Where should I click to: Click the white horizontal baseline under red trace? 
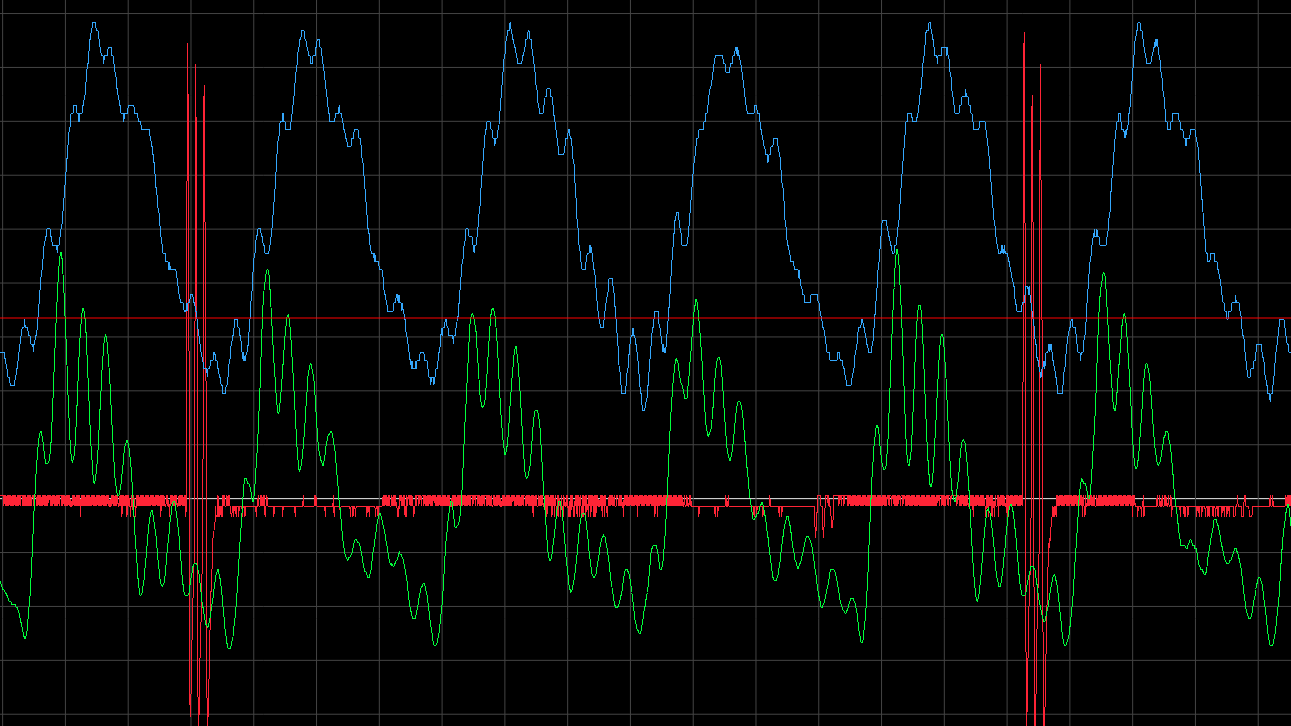[x=350, y=498]
